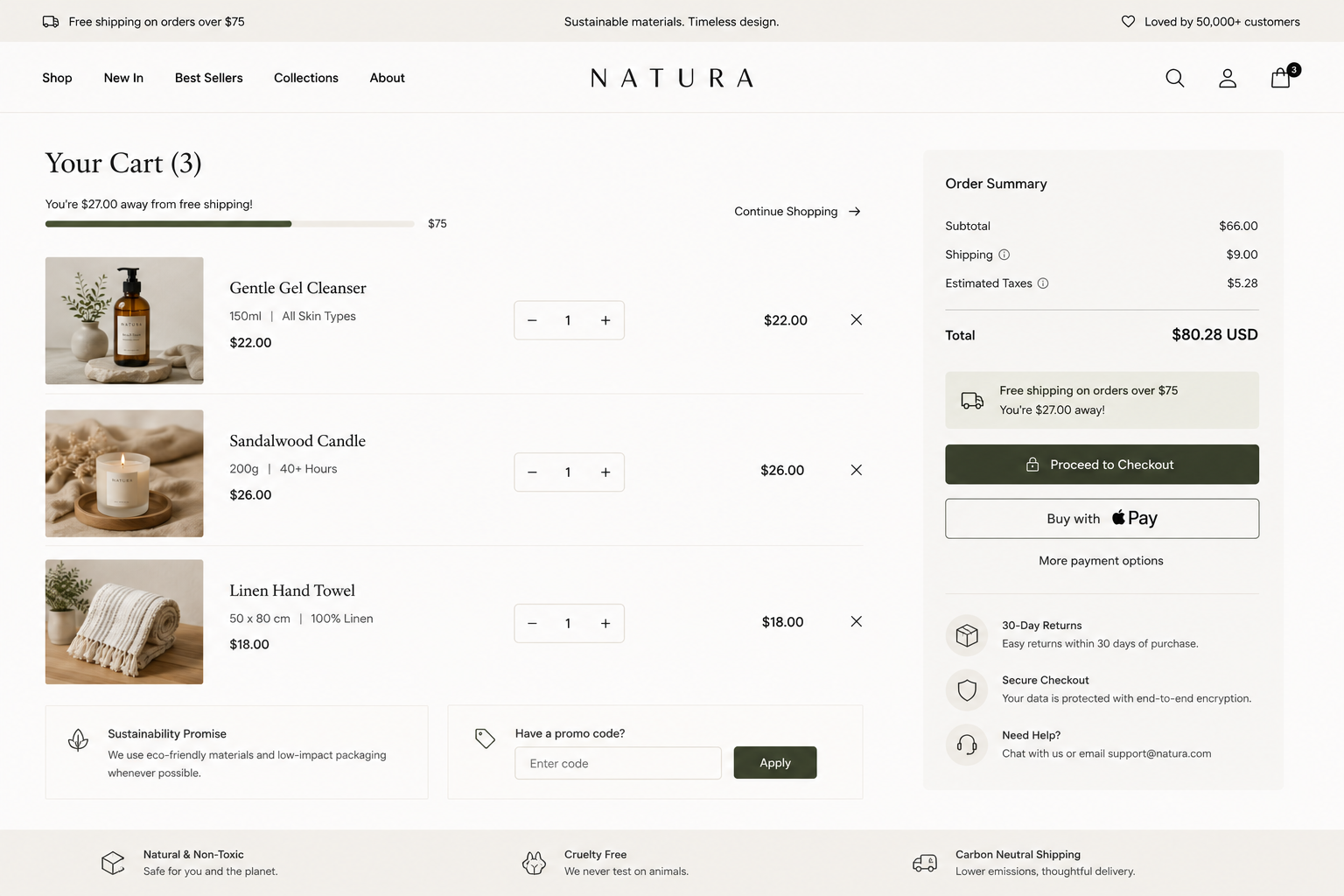Click the Estimated Taxes info icon

click(x=1043, y=283)
